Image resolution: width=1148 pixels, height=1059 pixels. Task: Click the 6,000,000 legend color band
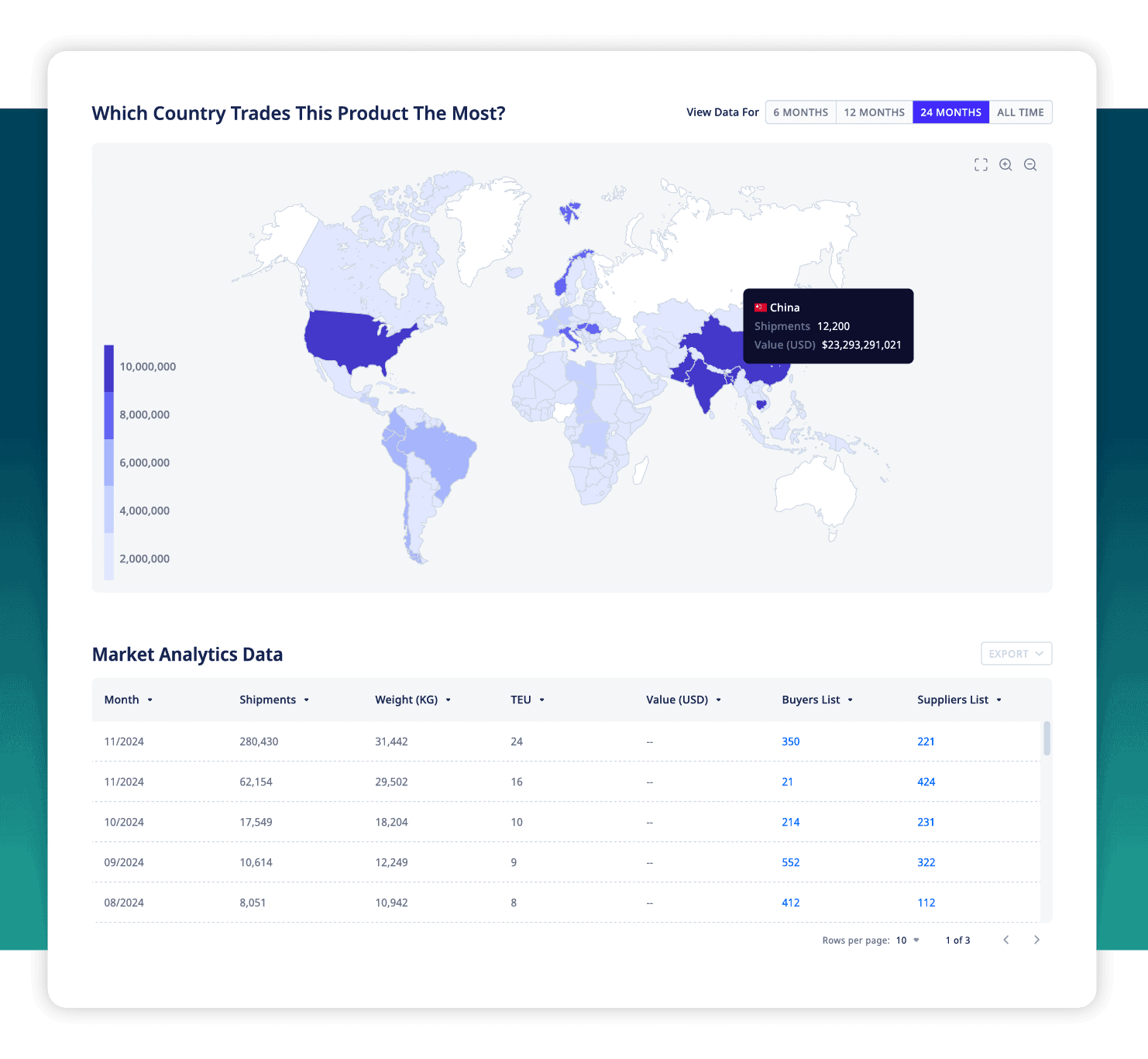click(109, 462)
